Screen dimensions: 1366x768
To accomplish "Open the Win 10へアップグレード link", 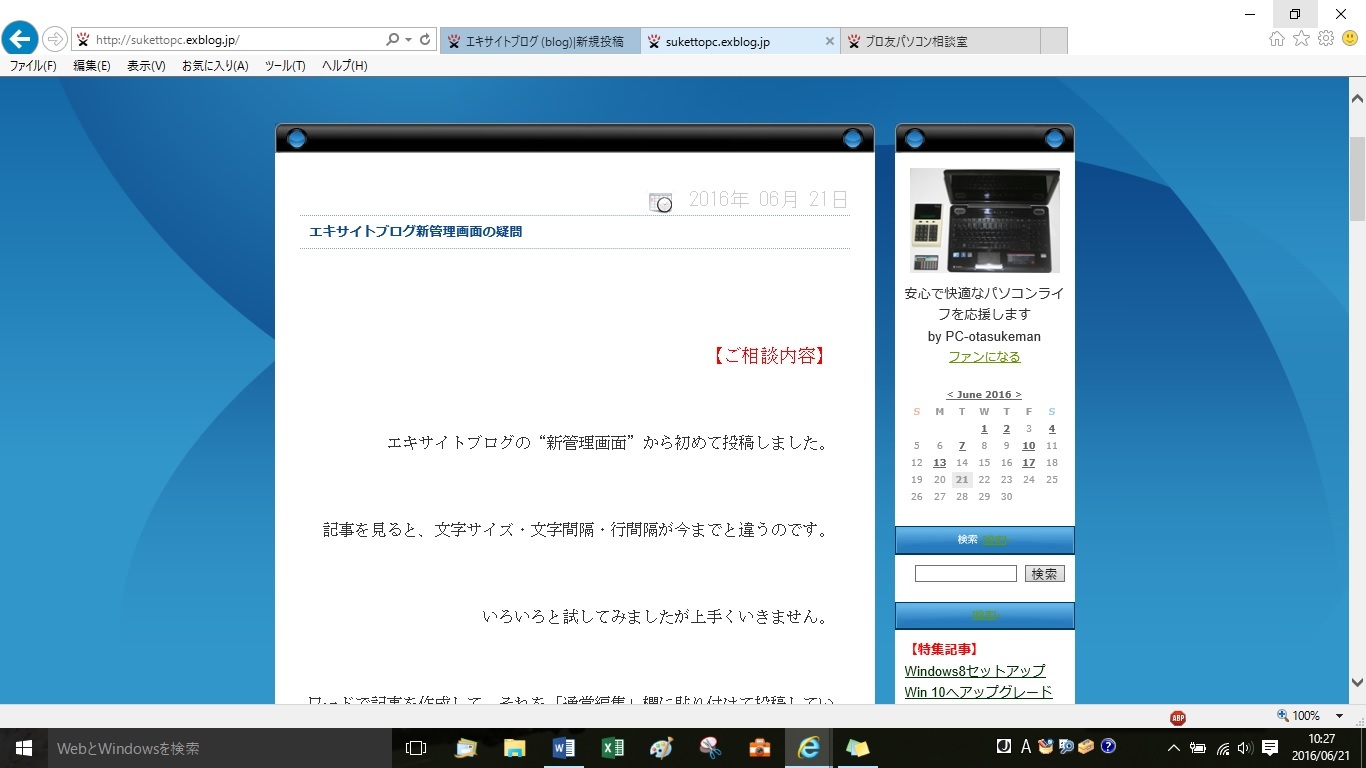I will coord(978,692).
